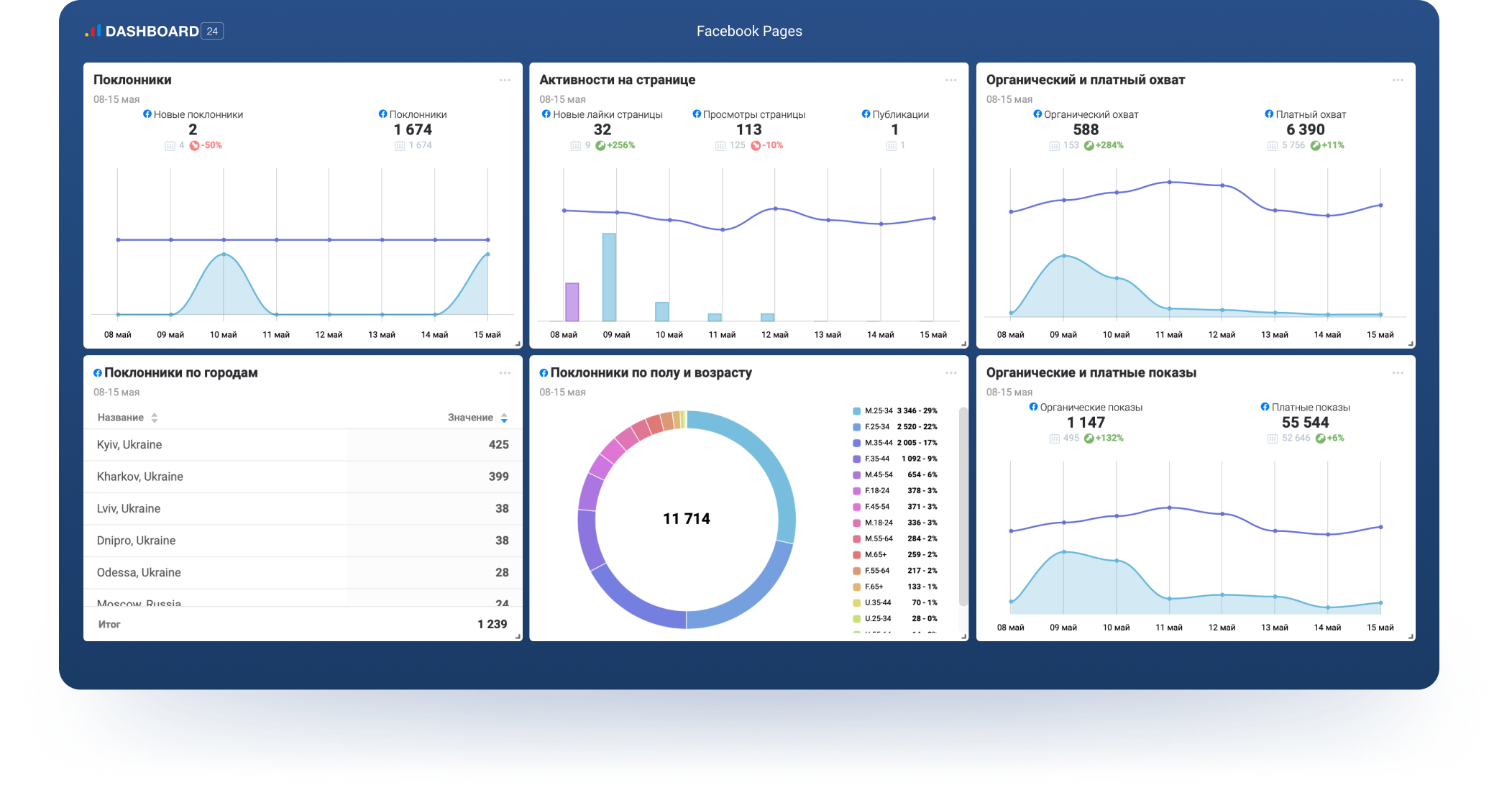Open the Органические и платные показы options menu
Viewport: 1512px width, 790px height.
point(1397,372)
